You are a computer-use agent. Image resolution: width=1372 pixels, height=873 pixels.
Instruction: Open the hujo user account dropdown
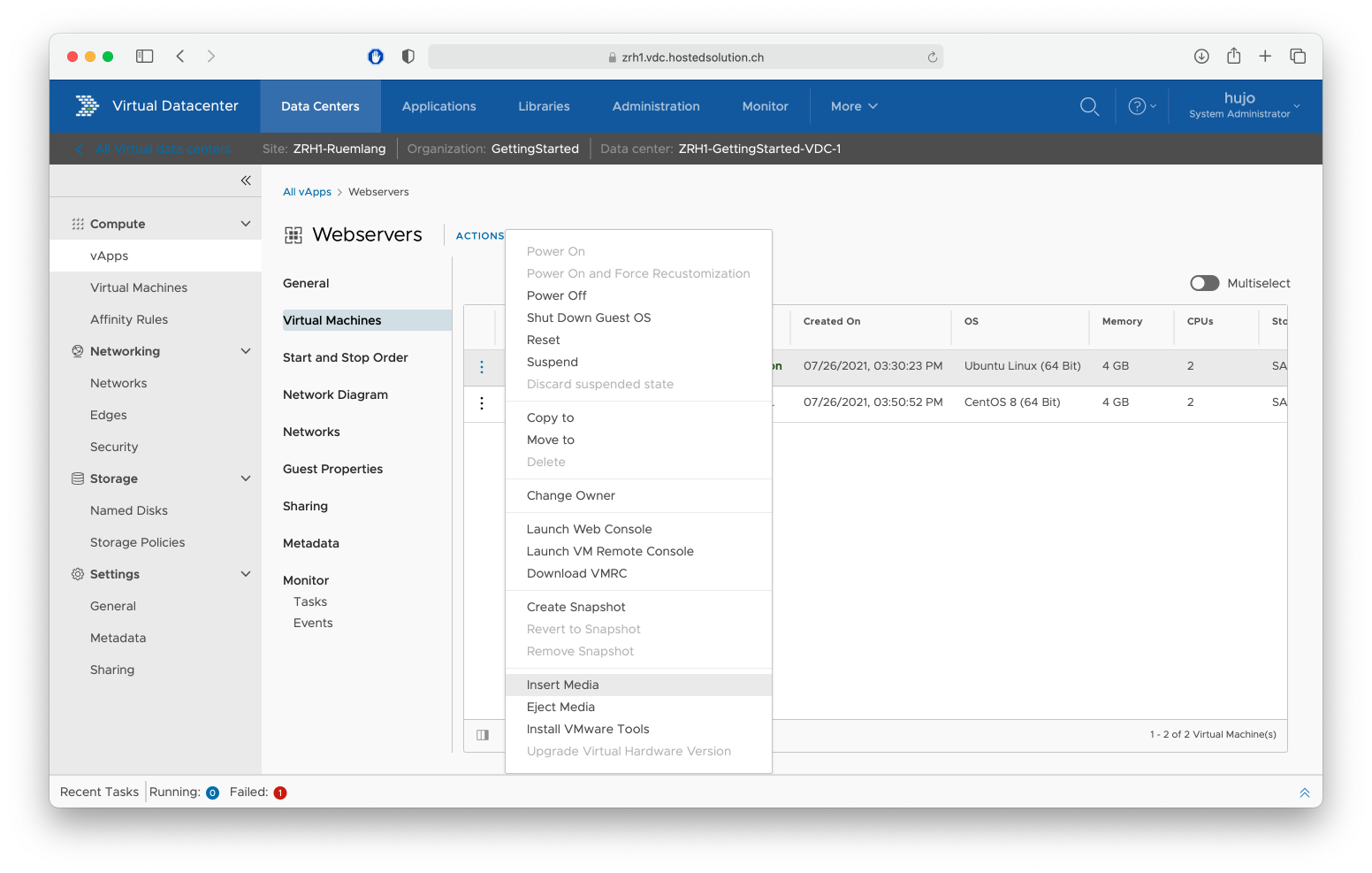tap(1245, 105)
